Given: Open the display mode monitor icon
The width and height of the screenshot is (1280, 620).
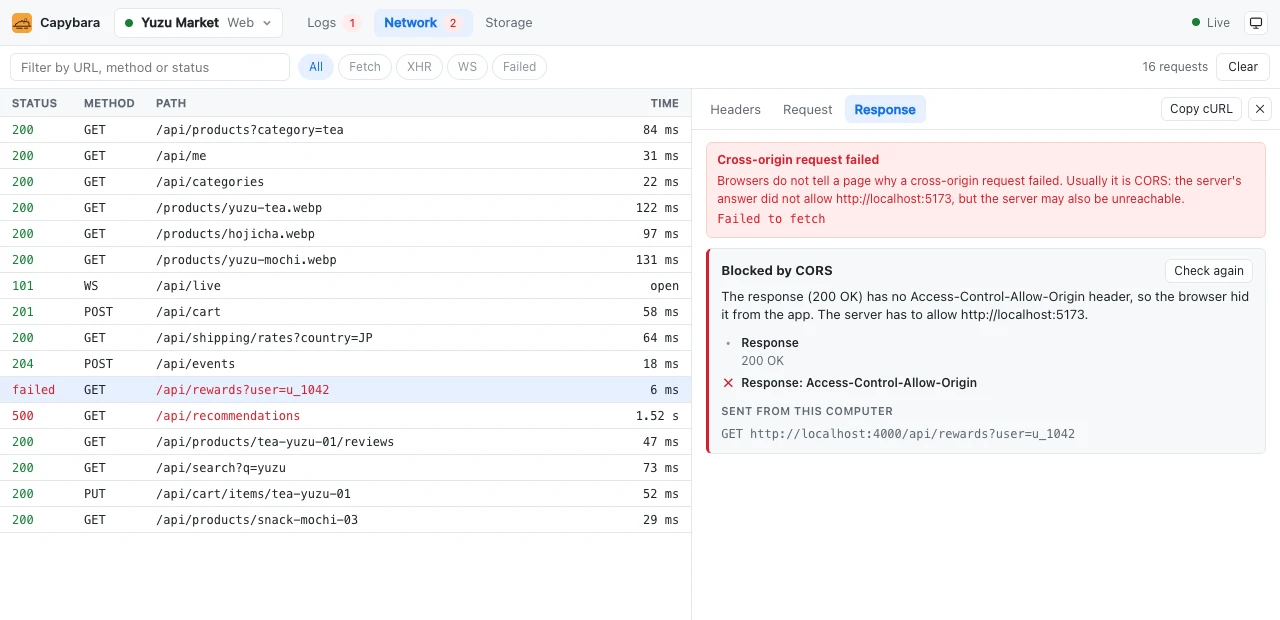Looking at the screenshot, I should tap(1255, 23).
